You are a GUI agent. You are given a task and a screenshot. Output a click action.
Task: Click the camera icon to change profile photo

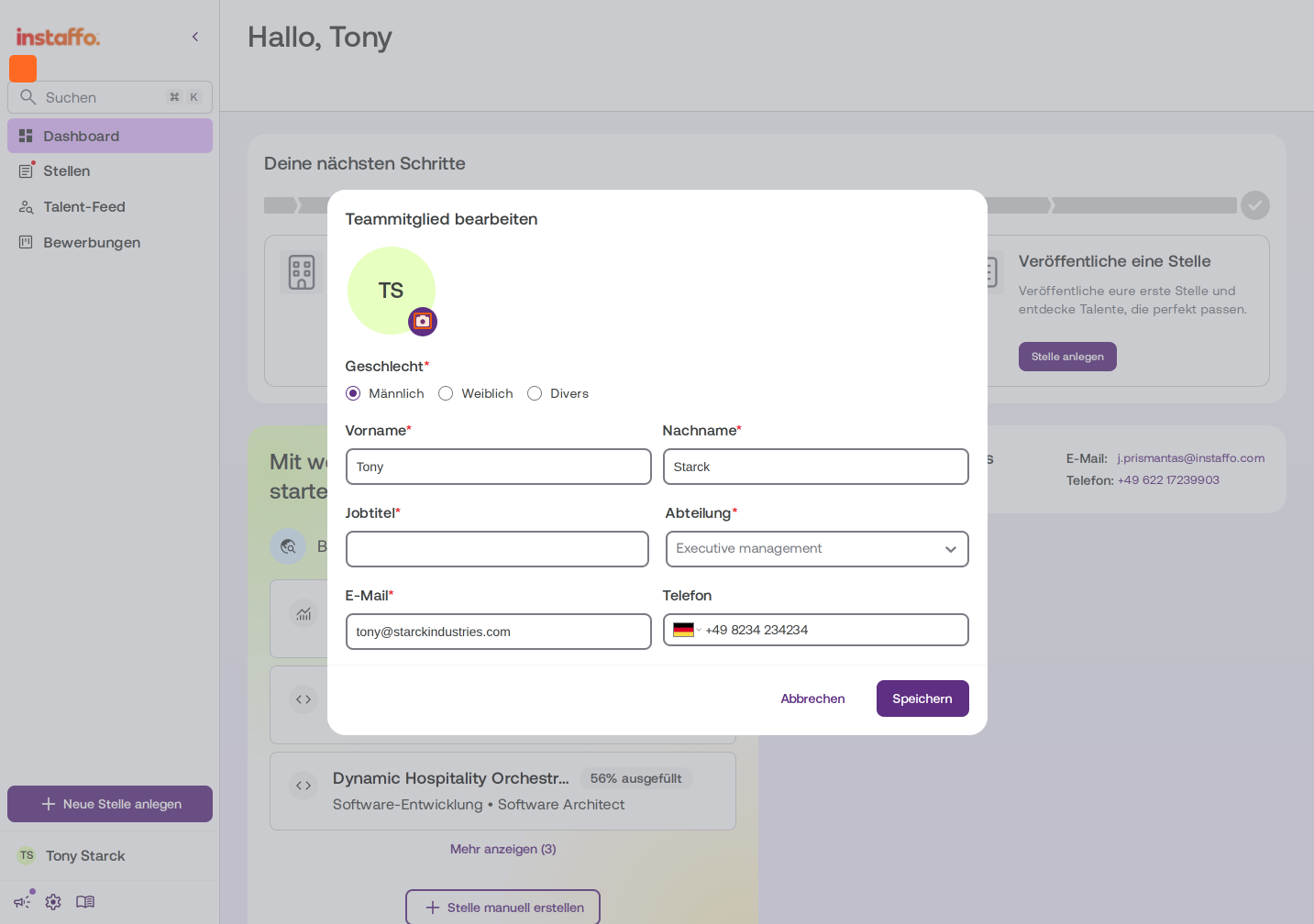(423, 322)
